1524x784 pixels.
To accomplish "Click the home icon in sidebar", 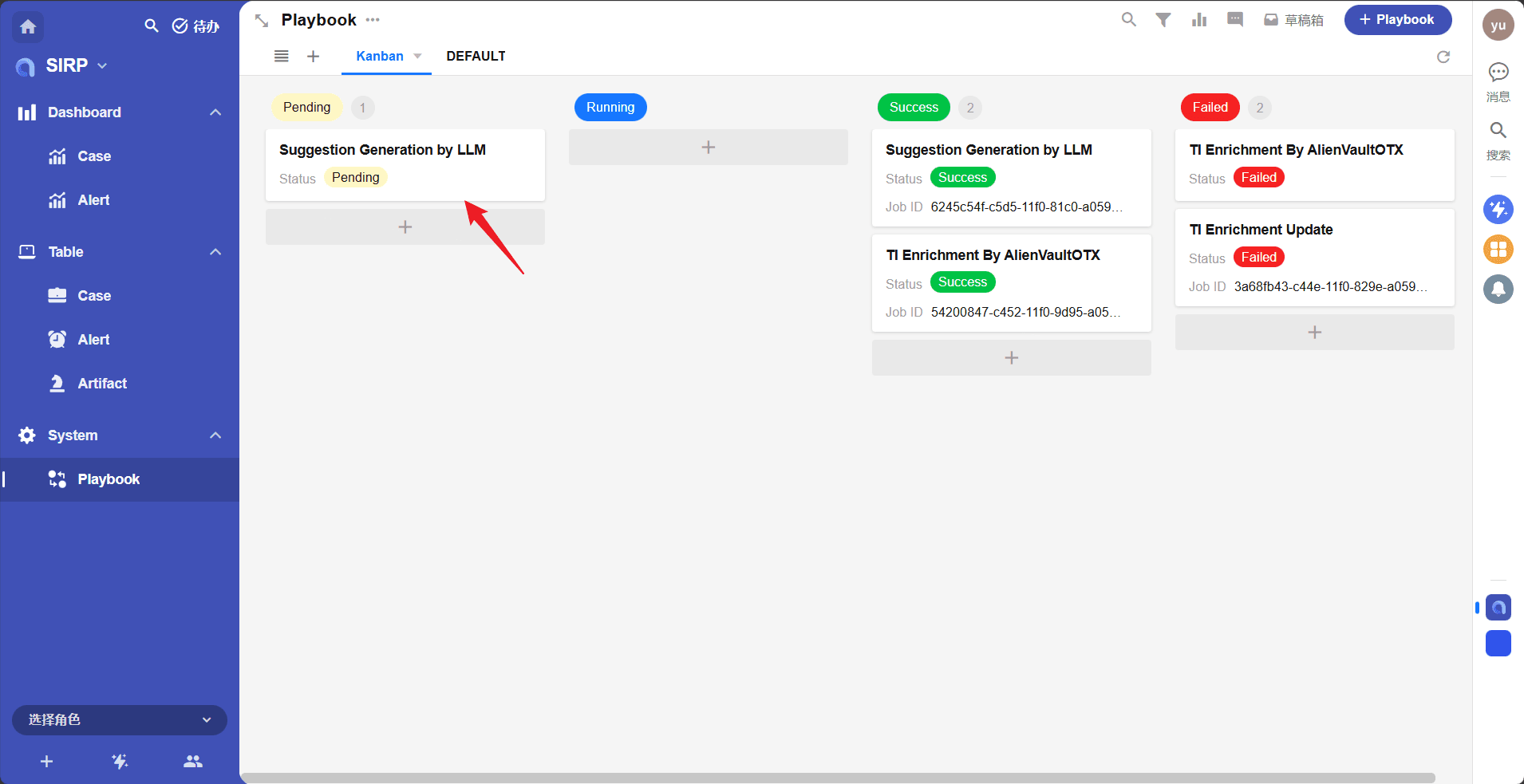I will (28, 27).
